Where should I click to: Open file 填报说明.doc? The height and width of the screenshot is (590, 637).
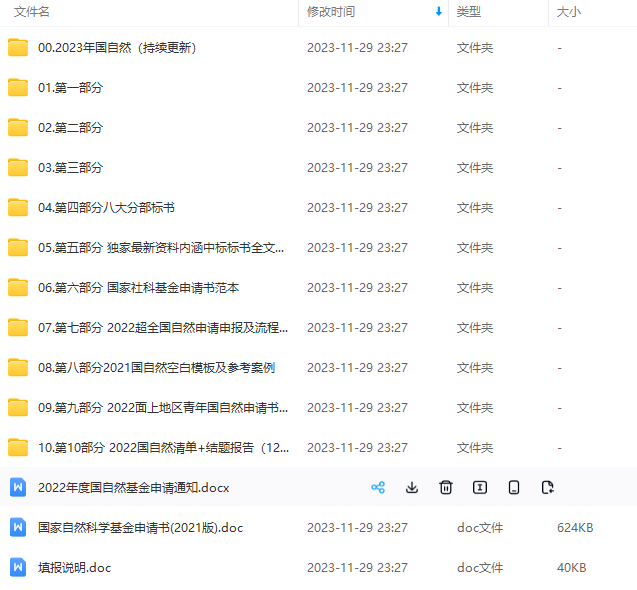click(x=74, y=567)
